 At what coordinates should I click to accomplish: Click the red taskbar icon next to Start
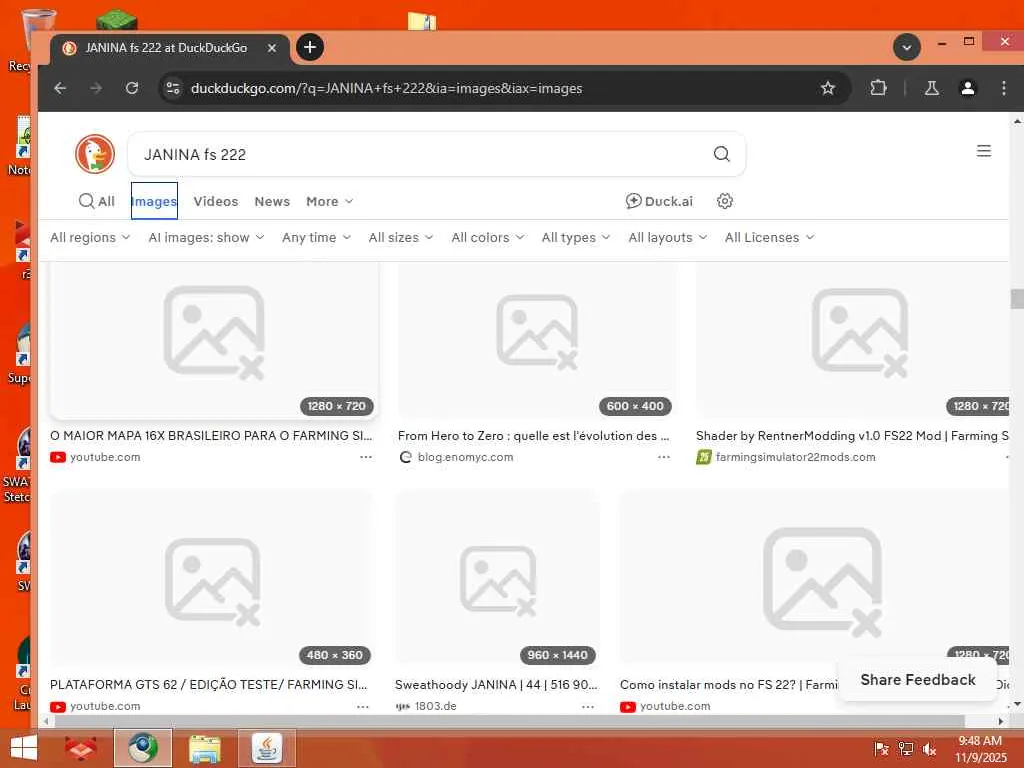tap(81, 748)
